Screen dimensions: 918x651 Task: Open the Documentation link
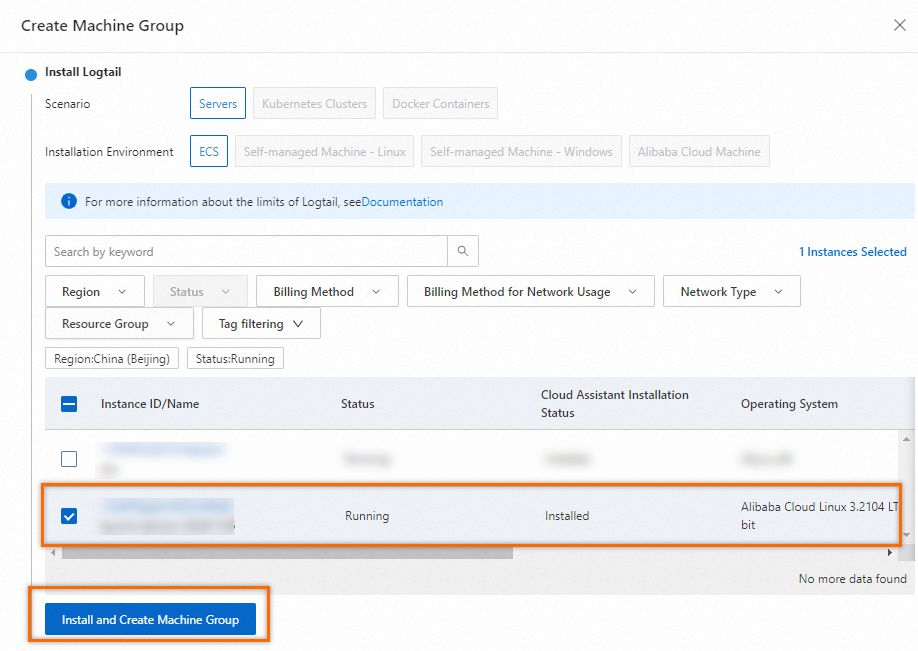(402, 202)
